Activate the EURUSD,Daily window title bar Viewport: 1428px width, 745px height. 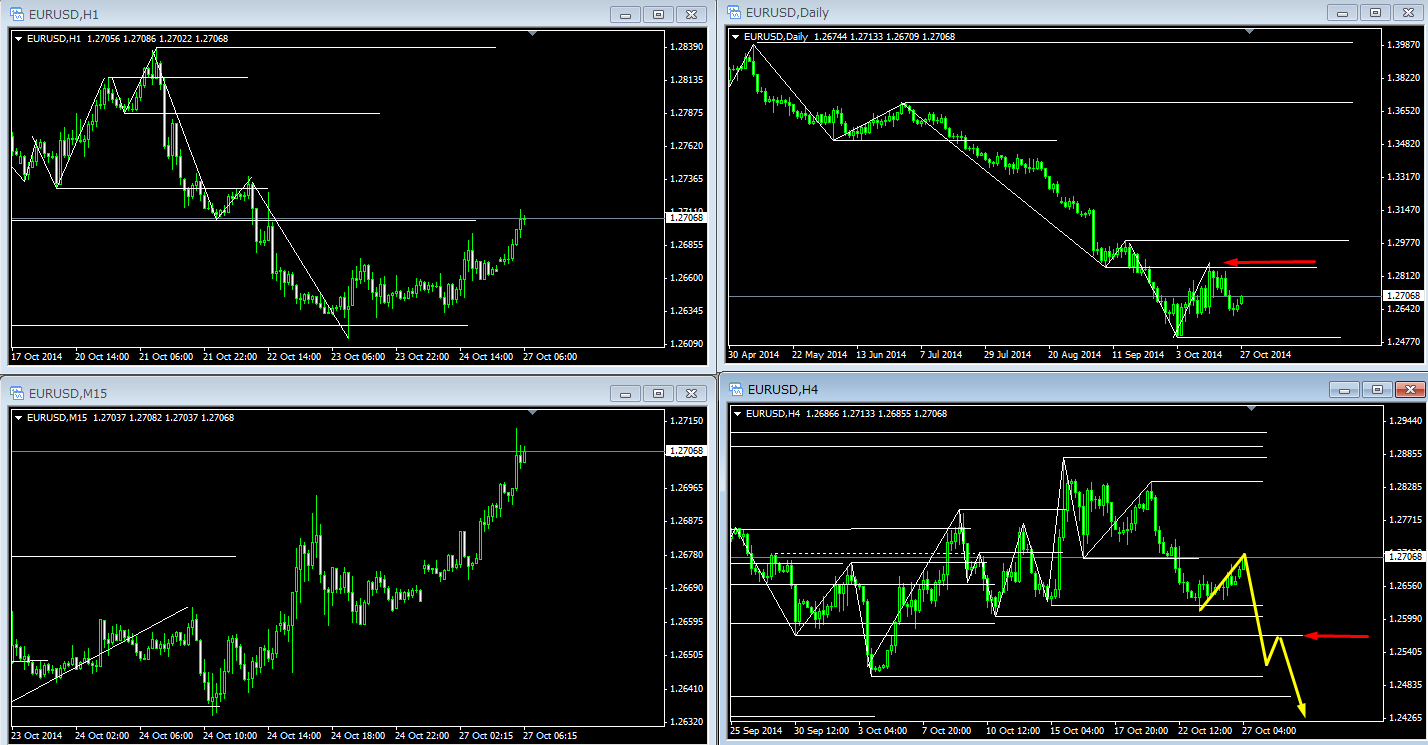[x=1000, y=13]
